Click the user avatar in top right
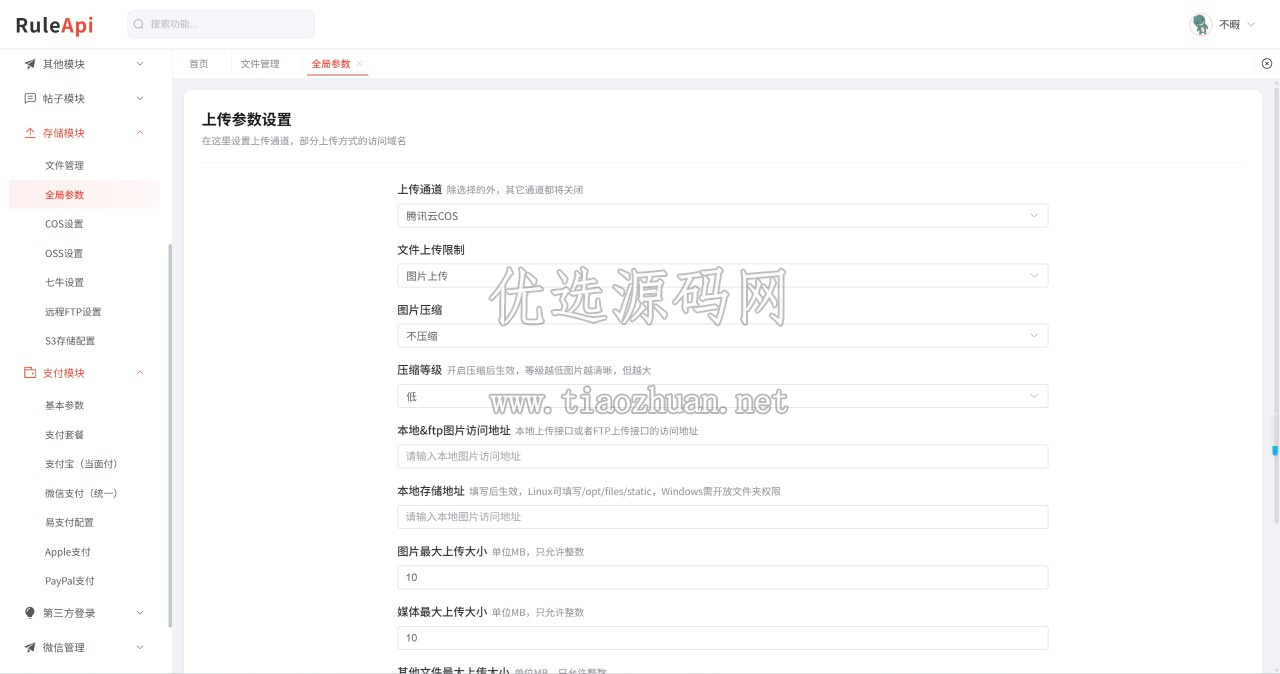The height and width of the screenshot is (674, 1280). 1201,24
